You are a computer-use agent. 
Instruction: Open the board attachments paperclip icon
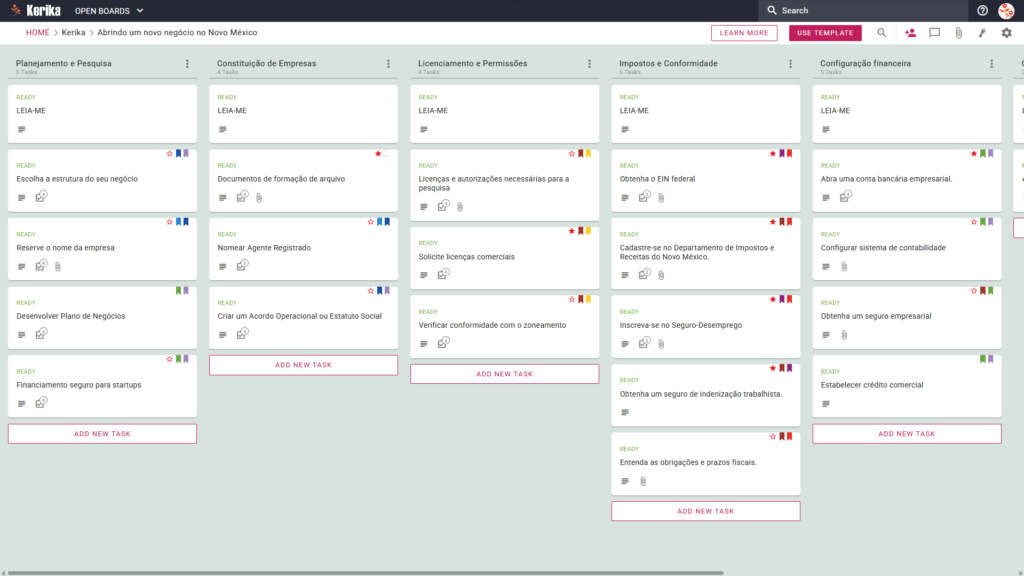[x=959, y=33]
